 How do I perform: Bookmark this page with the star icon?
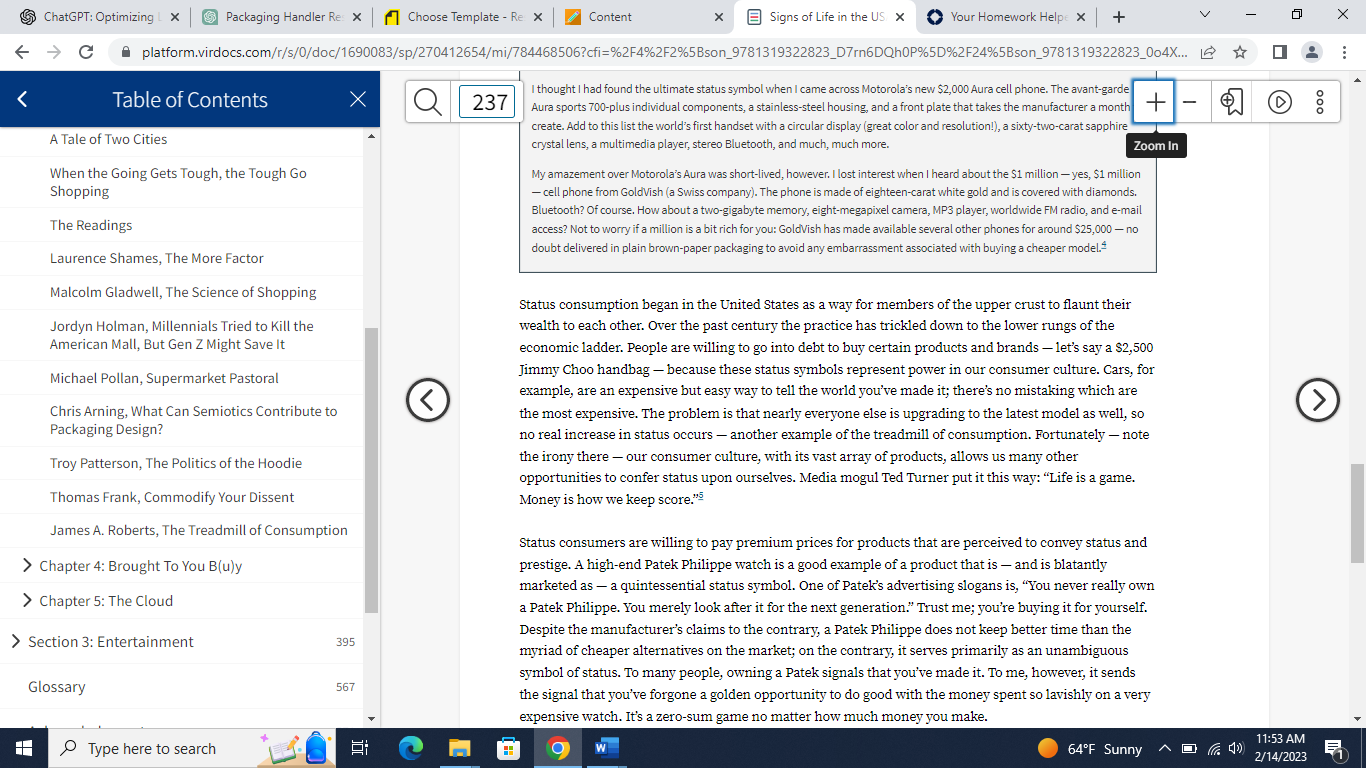coord(1240,52)
